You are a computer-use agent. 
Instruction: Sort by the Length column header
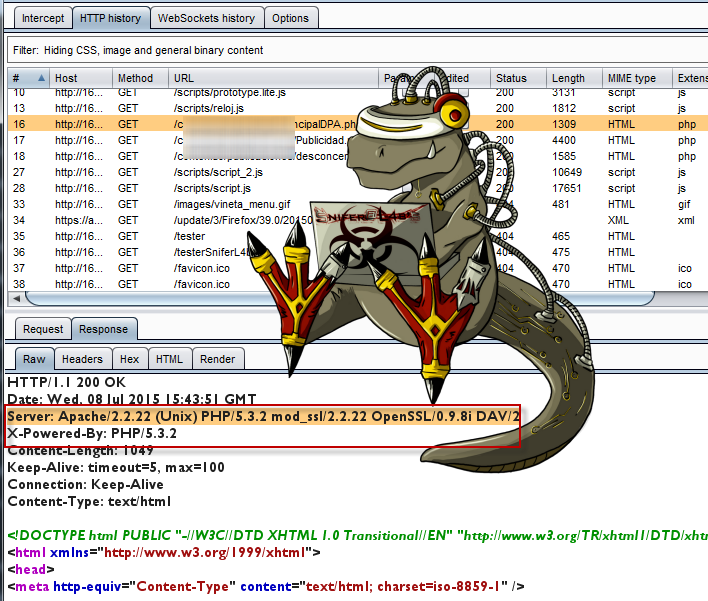[x=574, y=78]
